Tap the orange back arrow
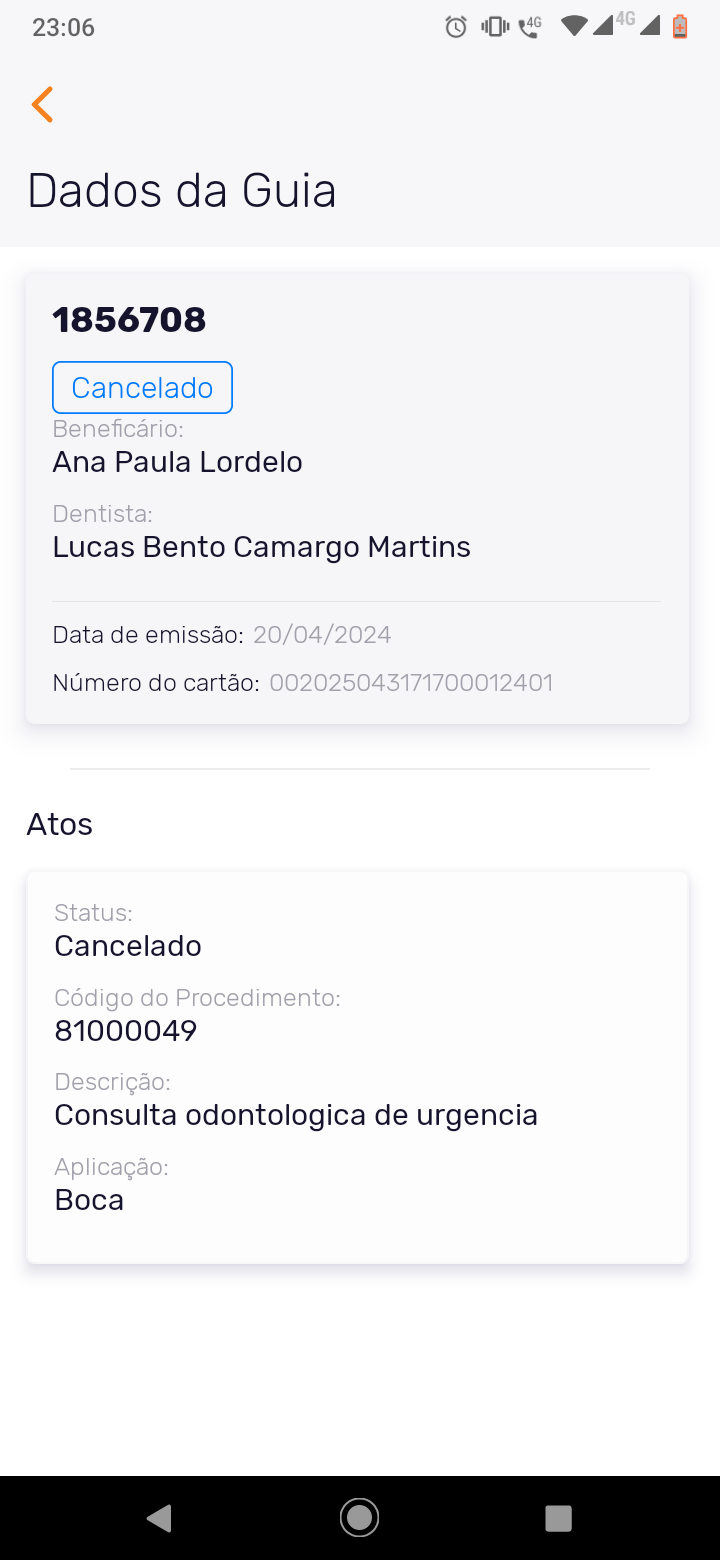This screenshot has width=720, height=1560. click(42, 105)
